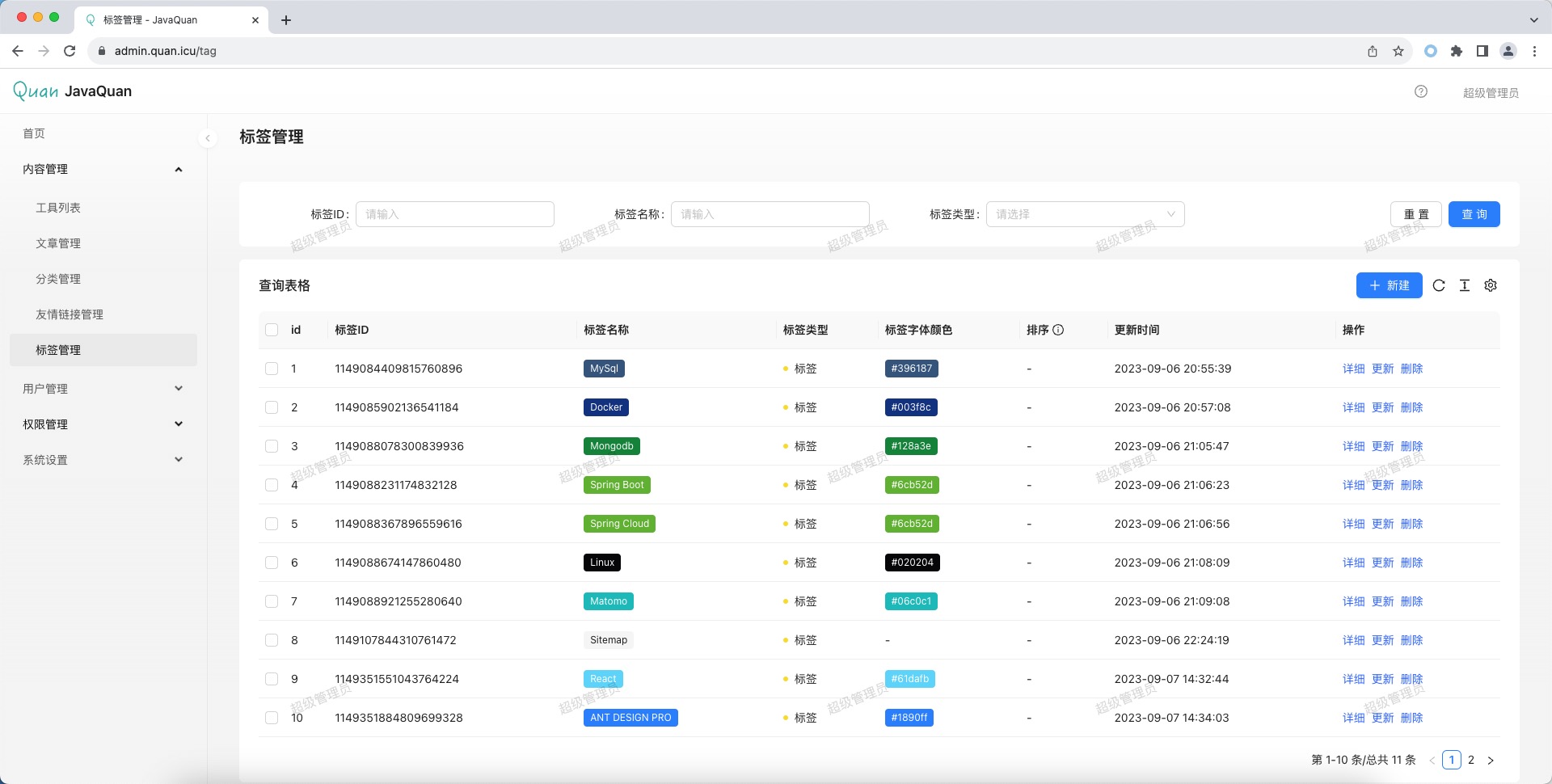Viewport: 1552px width, 784px height.
Task: Click 删除 link for Docker row
Action: click(x=1411, y=407)
